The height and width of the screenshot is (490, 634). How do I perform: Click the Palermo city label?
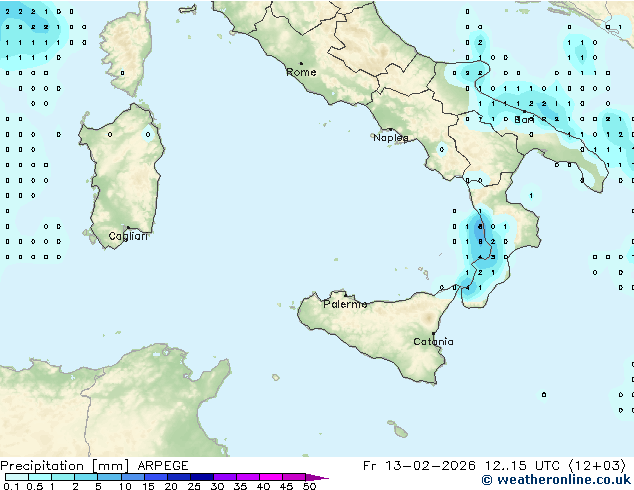[345, 304]
